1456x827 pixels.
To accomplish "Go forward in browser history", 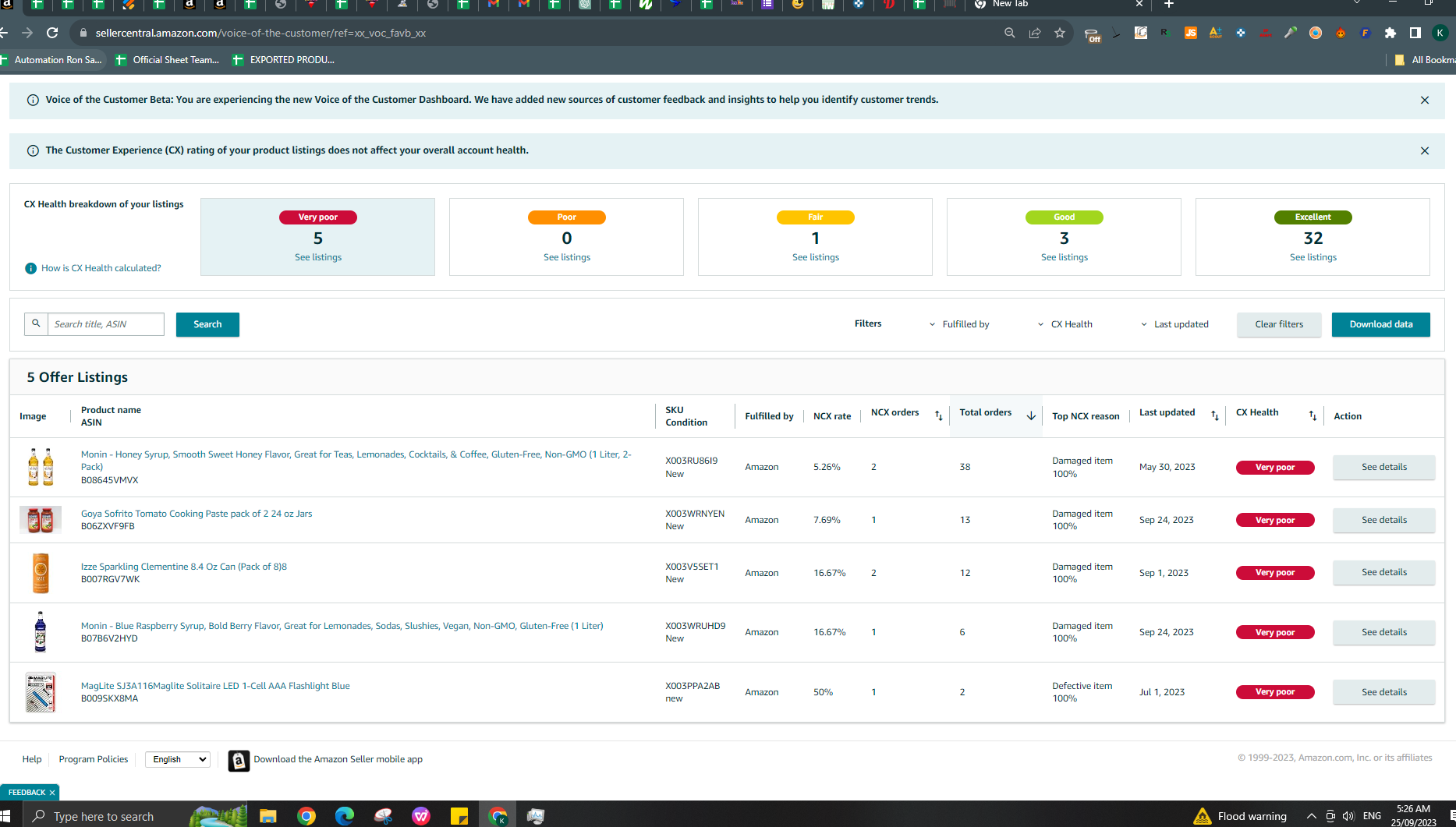I will point(27,33).
